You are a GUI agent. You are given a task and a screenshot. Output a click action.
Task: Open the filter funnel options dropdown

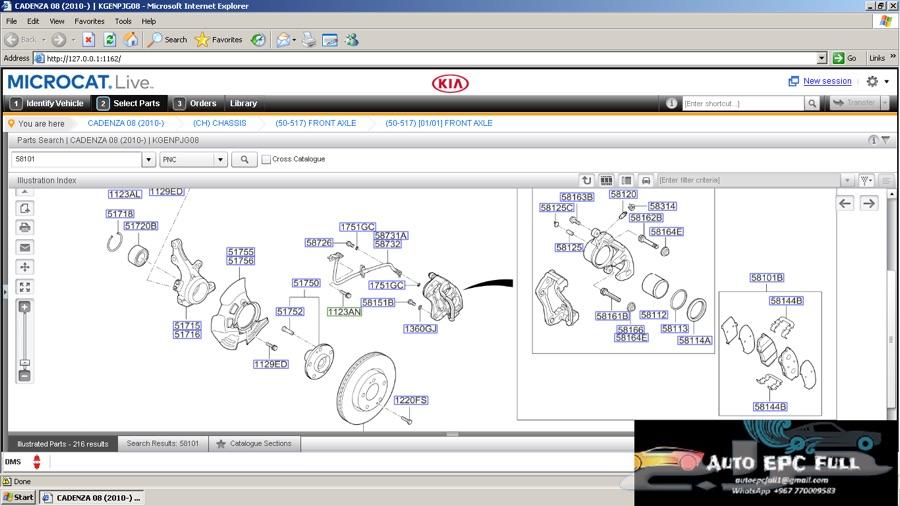coord(866,180)
